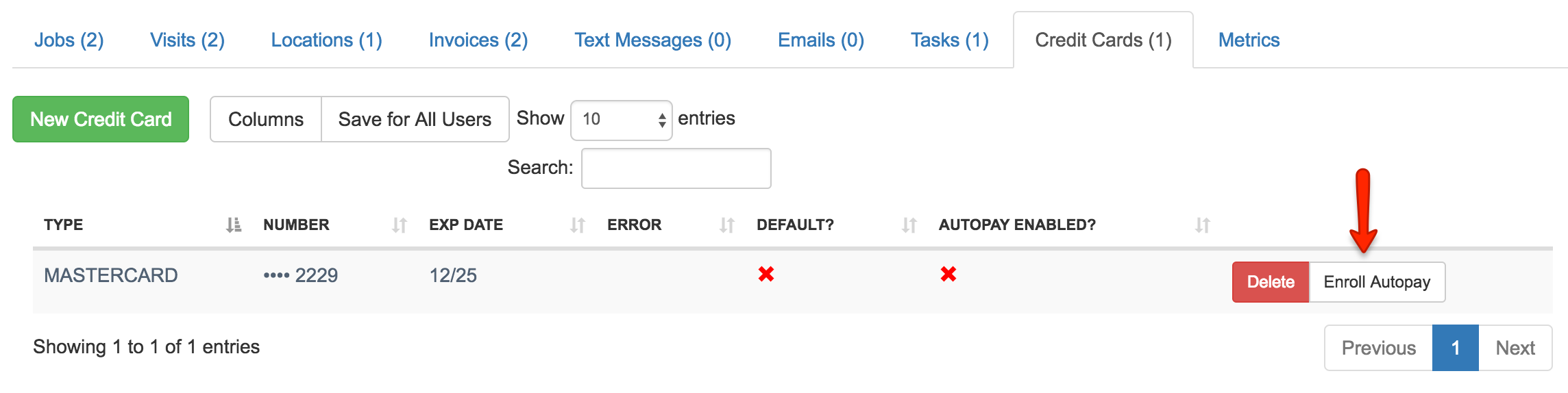This screenshot has width=1568, height=393.
Task: Open the Metrics tab
Action: coord(1249,40)
